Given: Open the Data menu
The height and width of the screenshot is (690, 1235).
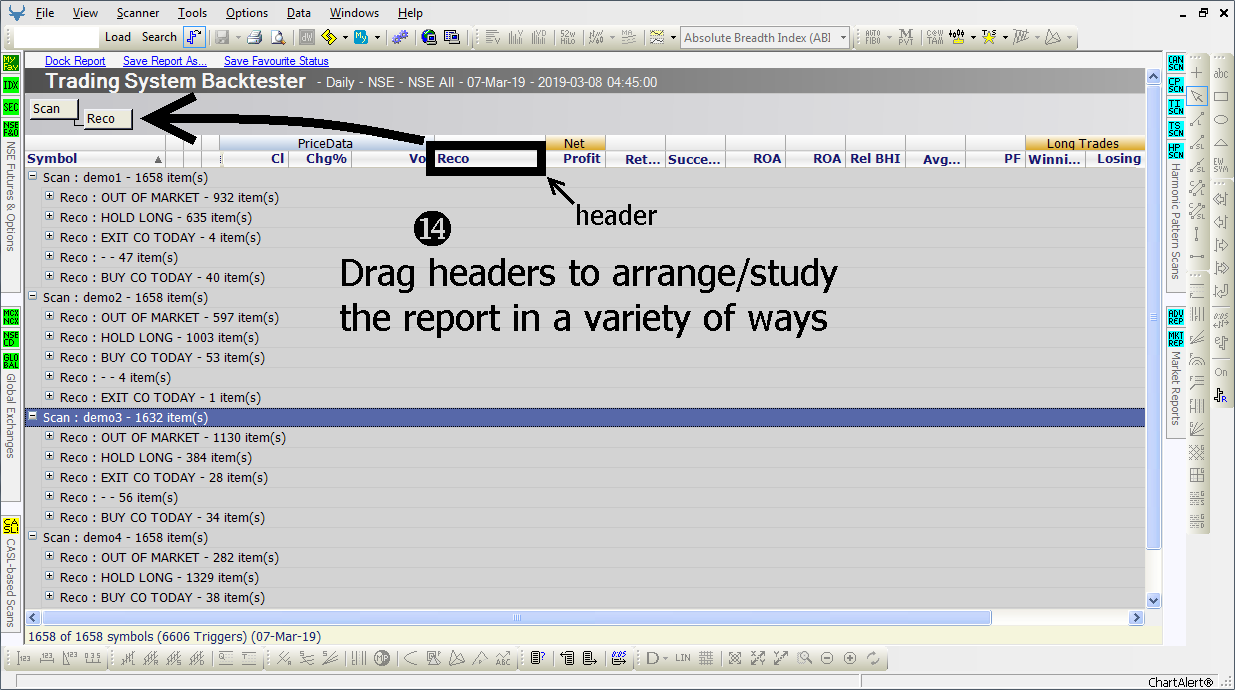Looking at the screenshot, I should click(299, 13).
